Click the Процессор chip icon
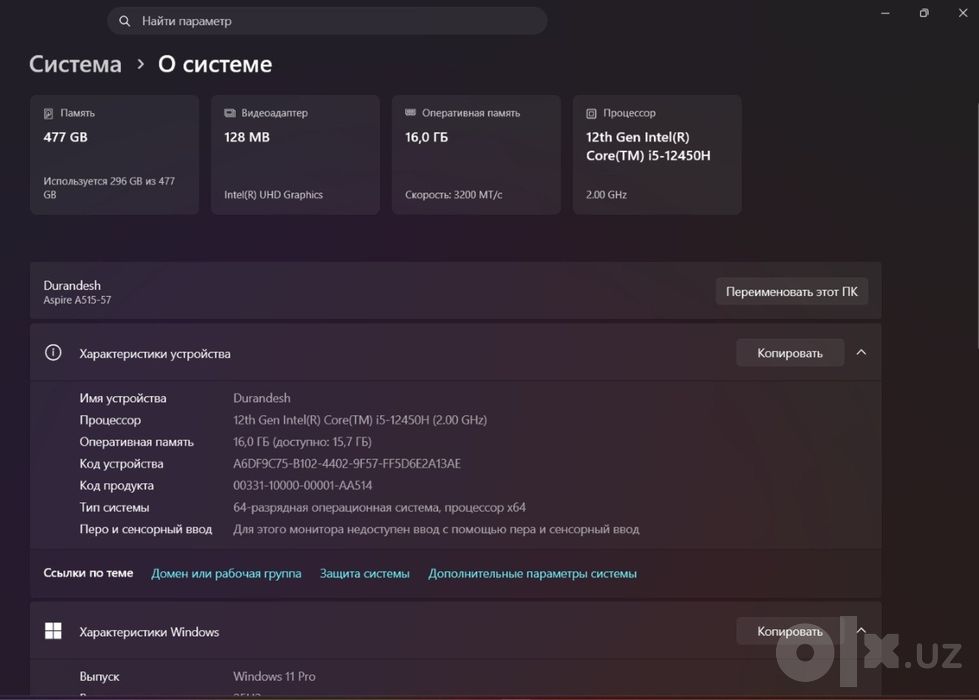Viewport: 979px width, 700px height. [591, 114]
